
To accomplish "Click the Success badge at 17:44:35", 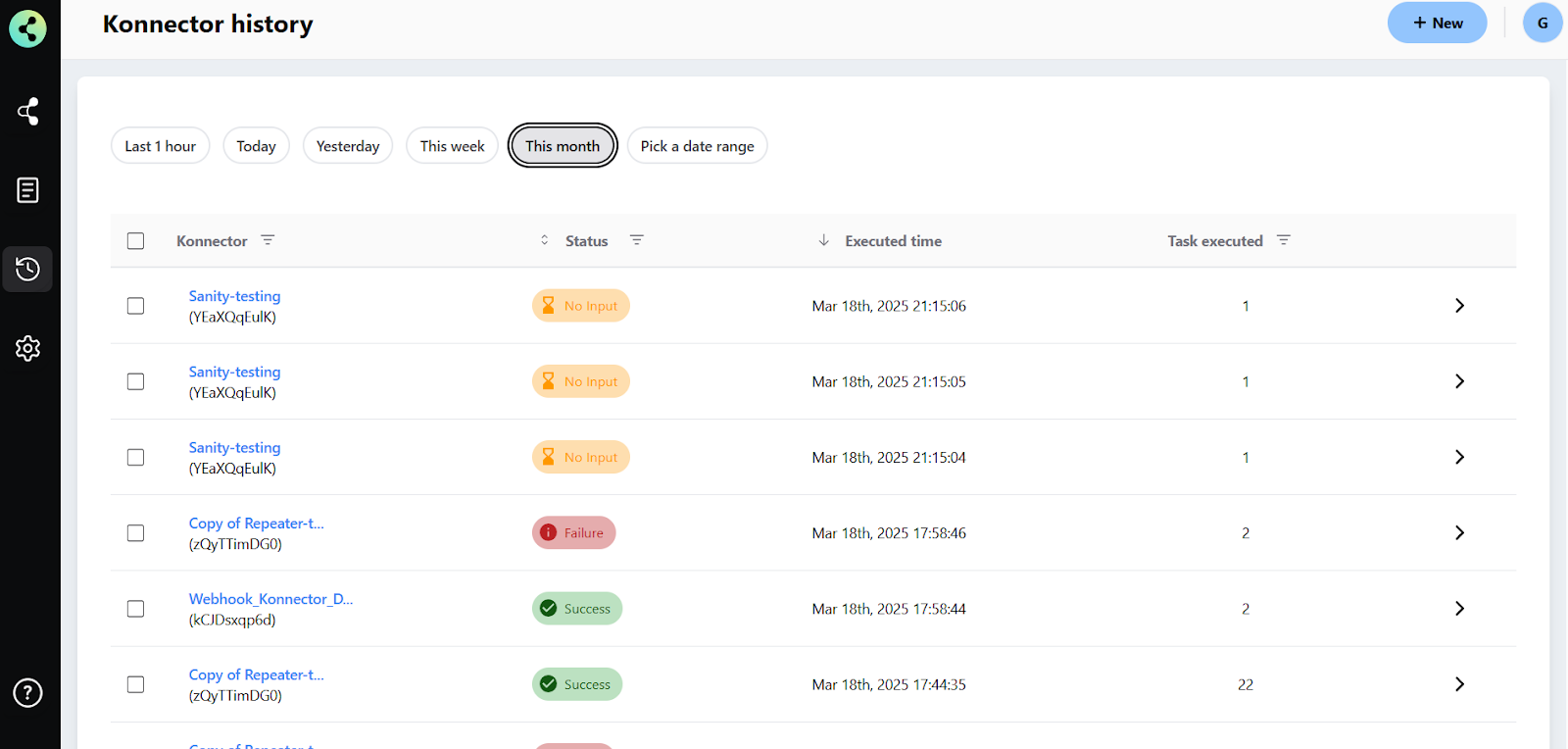I will click(577, 684).
